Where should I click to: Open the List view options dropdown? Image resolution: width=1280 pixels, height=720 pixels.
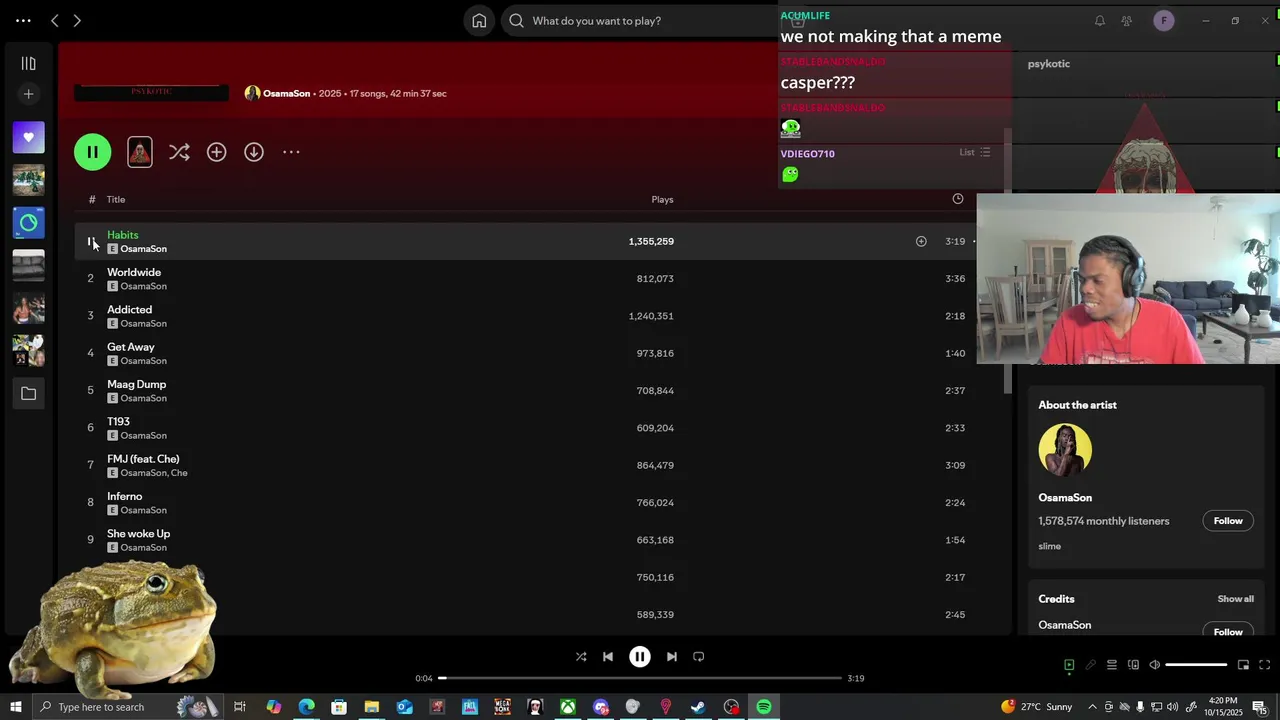(x=975, y=152)
